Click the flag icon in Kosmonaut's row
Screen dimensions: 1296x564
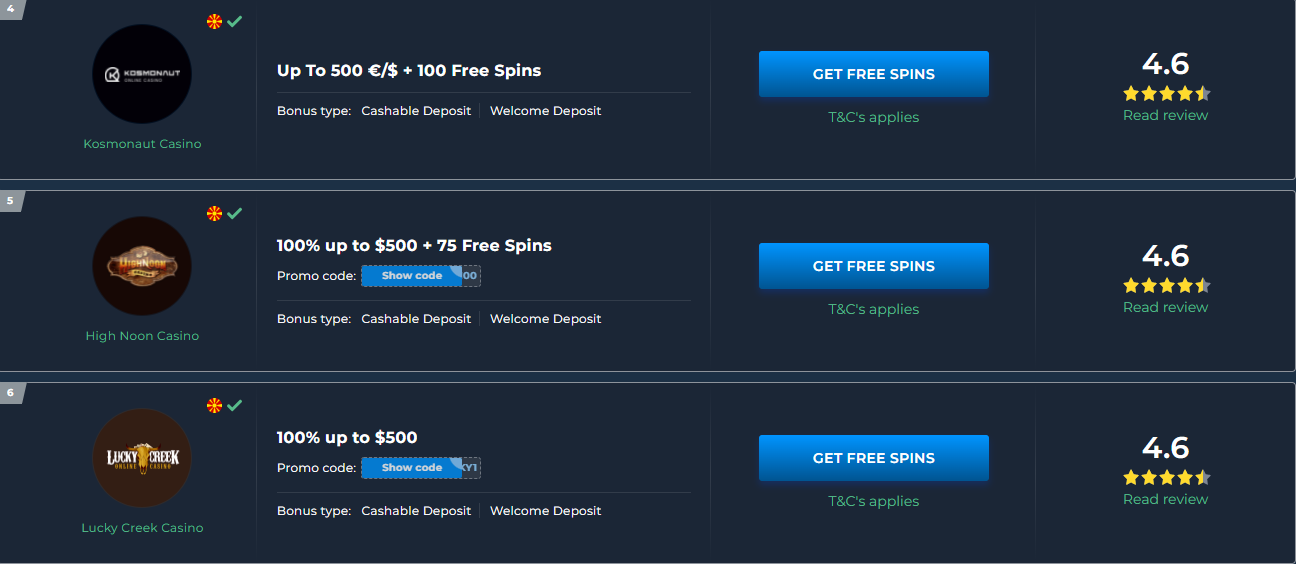pyautogui.click(x=214, y=21)
